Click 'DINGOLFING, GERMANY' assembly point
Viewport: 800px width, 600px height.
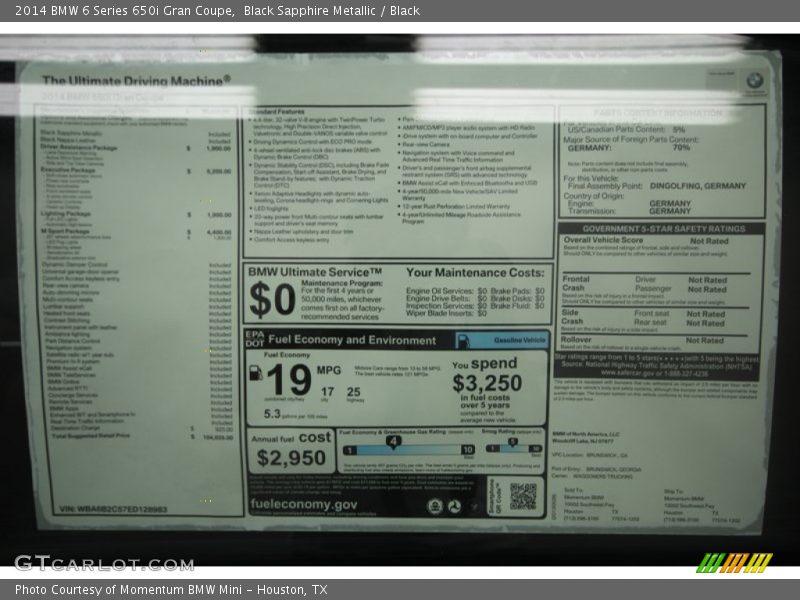[697, 186]
